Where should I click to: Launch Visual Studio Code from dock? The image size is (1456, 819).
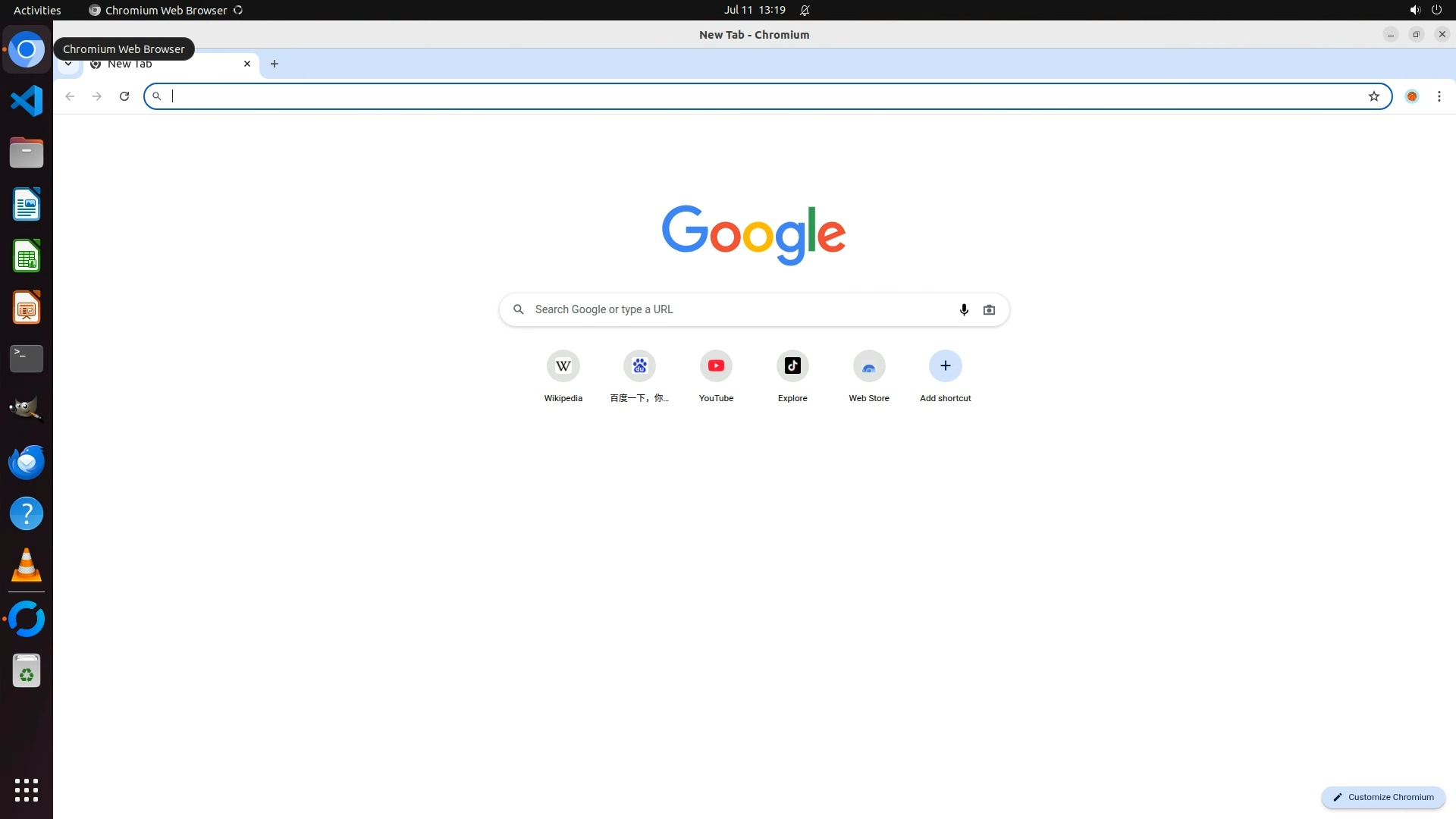(x=27, y=101)
